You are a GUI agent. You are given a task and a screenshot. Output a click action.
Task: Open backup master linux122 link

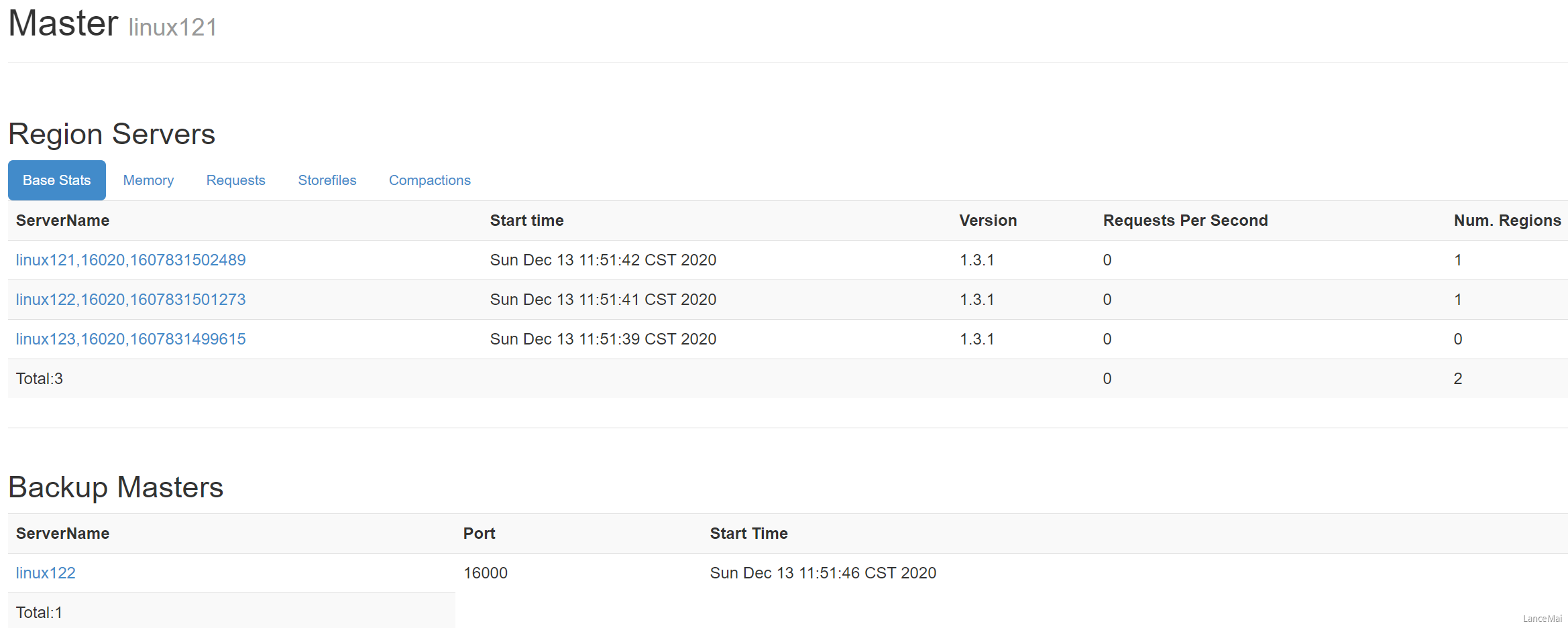click(x=46, y=573)
